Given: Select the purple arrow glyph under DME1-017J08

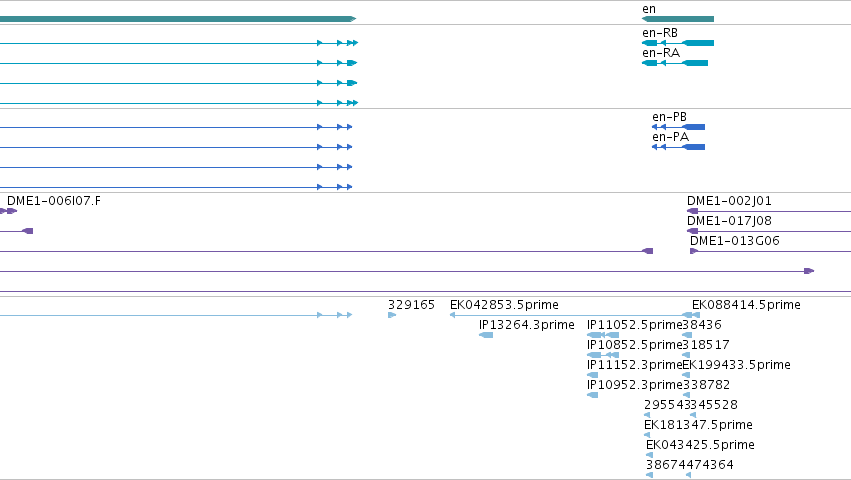Looking at the screenshot, I should (x=693, y=231).
